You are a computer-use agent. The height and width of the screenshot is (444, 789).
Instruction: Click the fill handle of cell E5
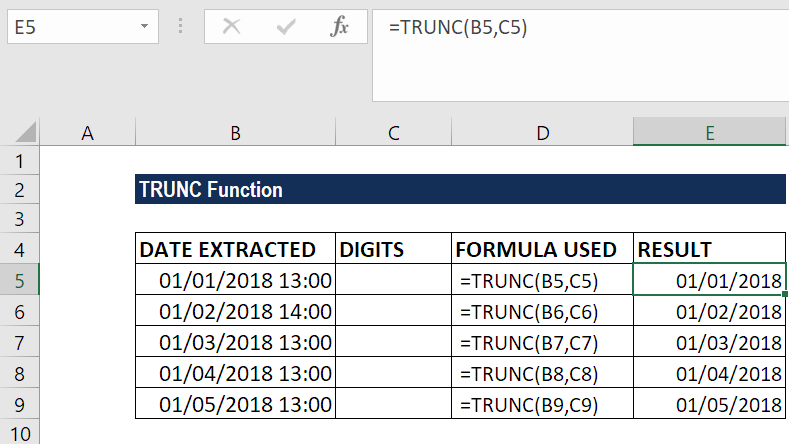(x=785, y=294)
